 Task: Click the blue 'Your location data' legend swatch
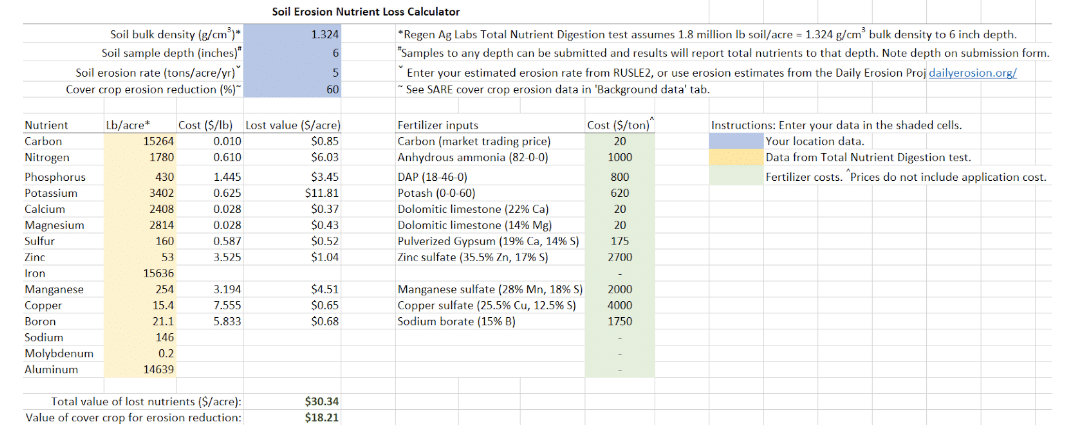pyautogui.click(x=736, y=141)
